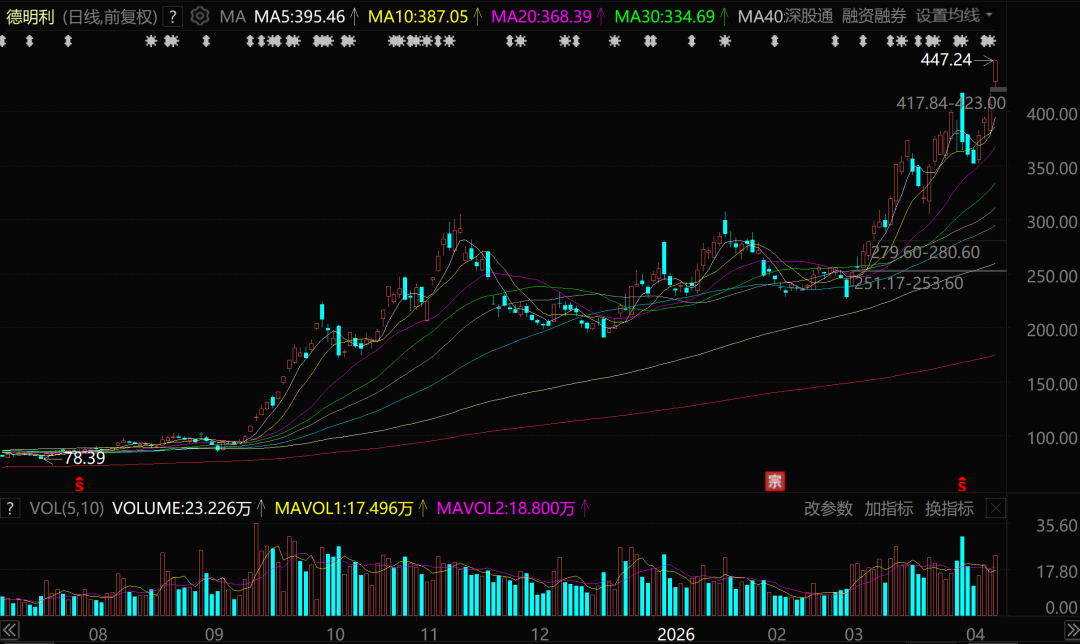Click the 400.00 price axis label
This screenshot has width=1080, height=644.
point(1052,114)
